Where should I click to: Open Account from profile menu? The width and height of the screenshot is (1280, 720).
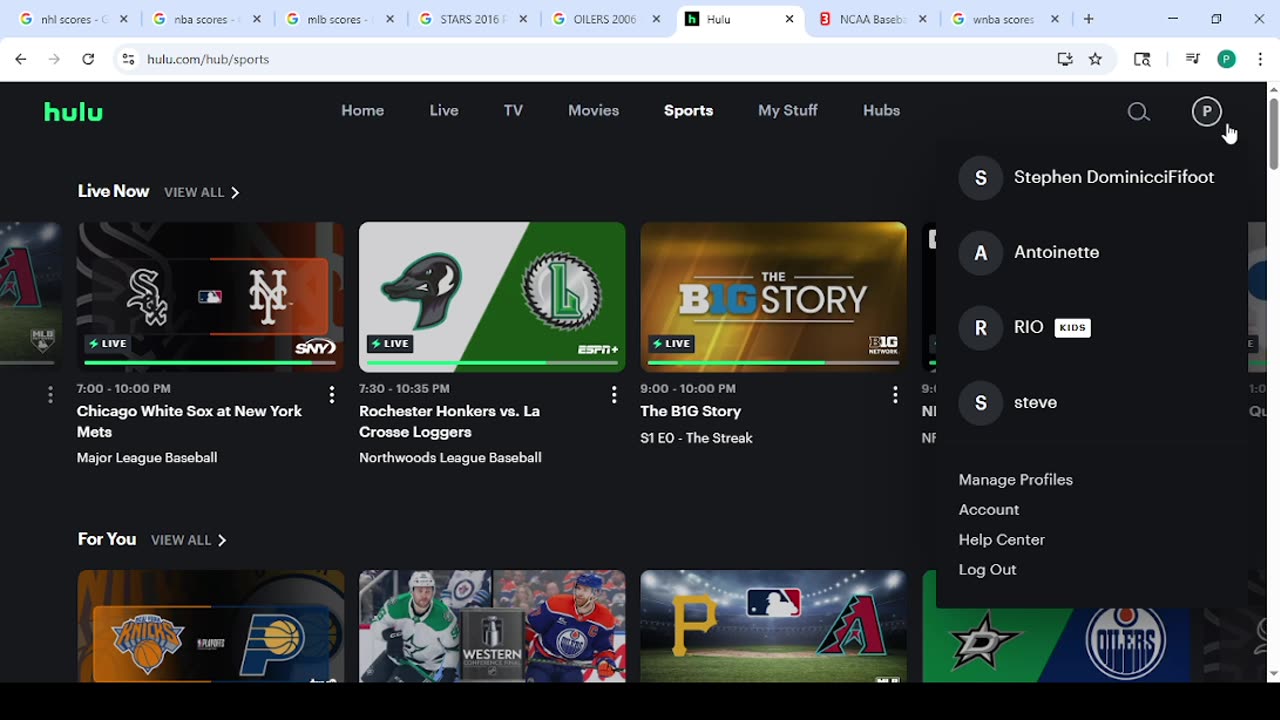click(988, 510)
